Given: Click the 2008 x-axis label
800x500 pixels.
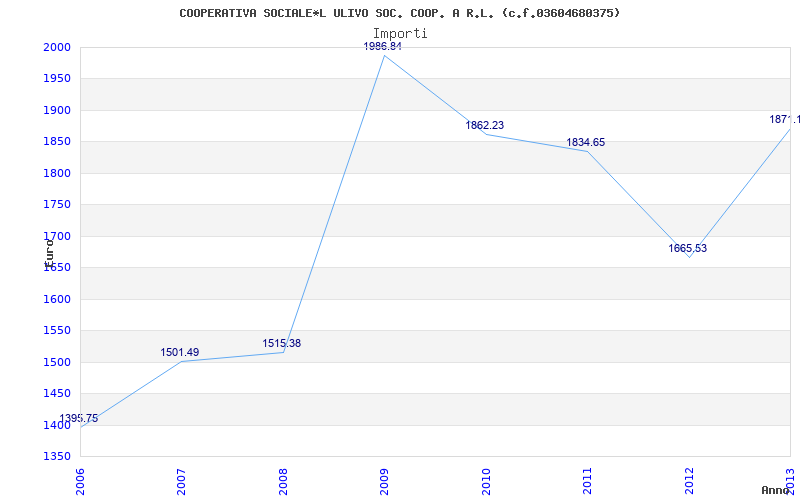Looking at the screenshot, I should pos(283,481).
